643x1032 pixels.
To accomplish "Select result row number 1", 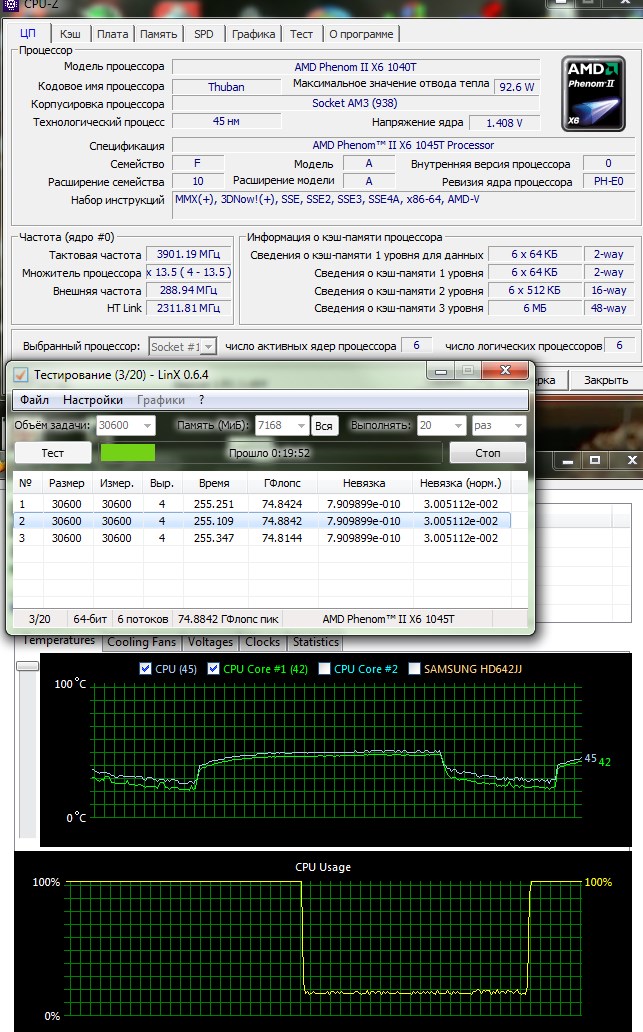I will pyautogui.click(x=262, y=504).
